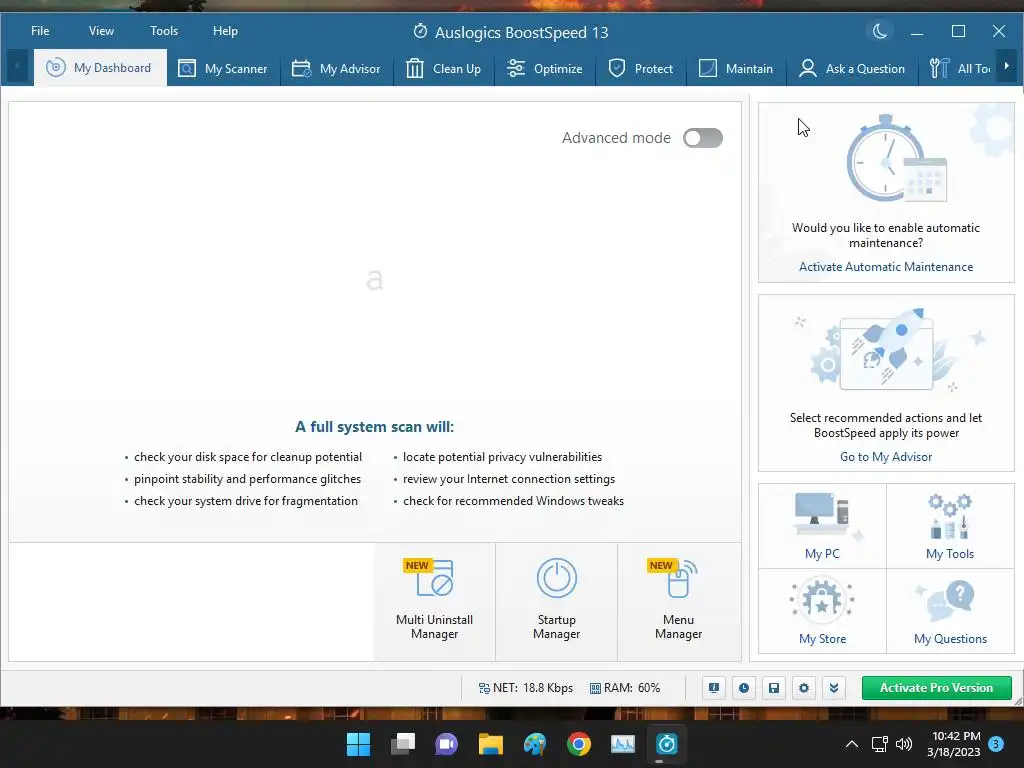This screenshot has width=1024, height=768.
Task: Click the clock scheduler icon in status bar
Action: tap(744, 688)
